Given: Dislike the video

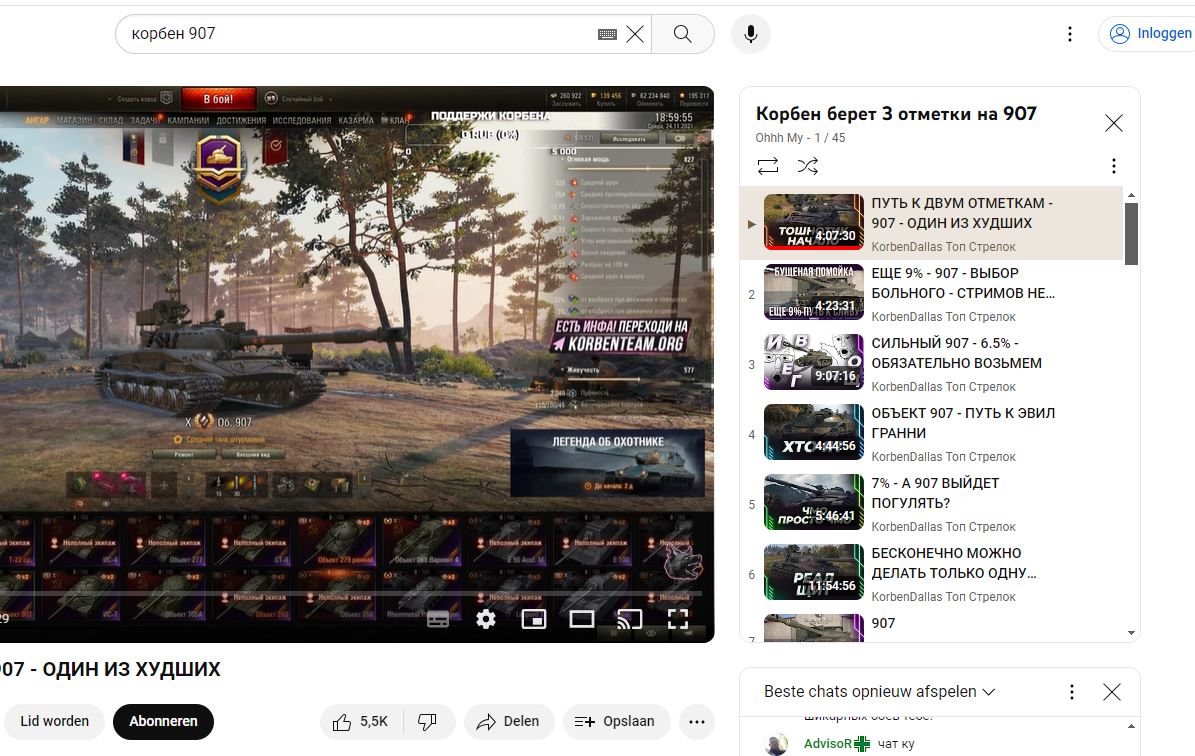Looking at the screenshot, I should point(428,721).
